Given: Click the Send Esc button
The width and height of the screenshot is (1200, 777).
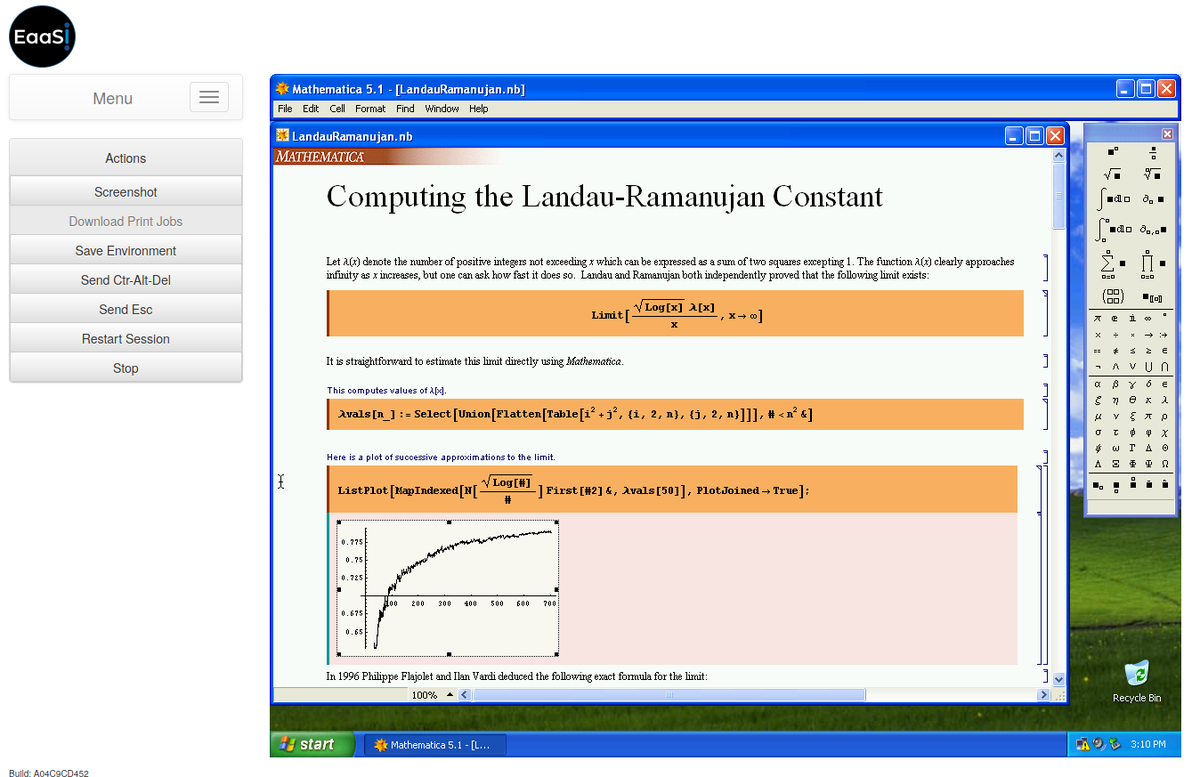Looking at the screenshot, I should tap(126, 310).
